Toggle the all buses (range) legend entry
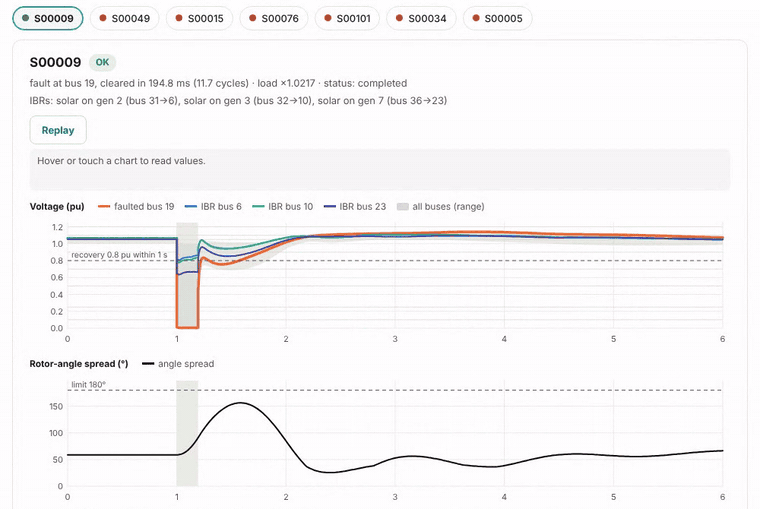 [440, 207]
